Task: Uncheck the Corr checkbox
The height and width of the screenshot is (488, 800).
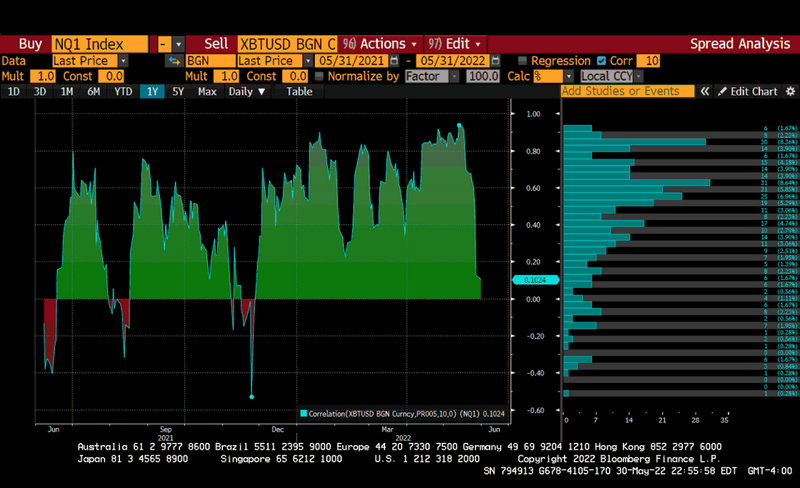Action: pos(602,61)
